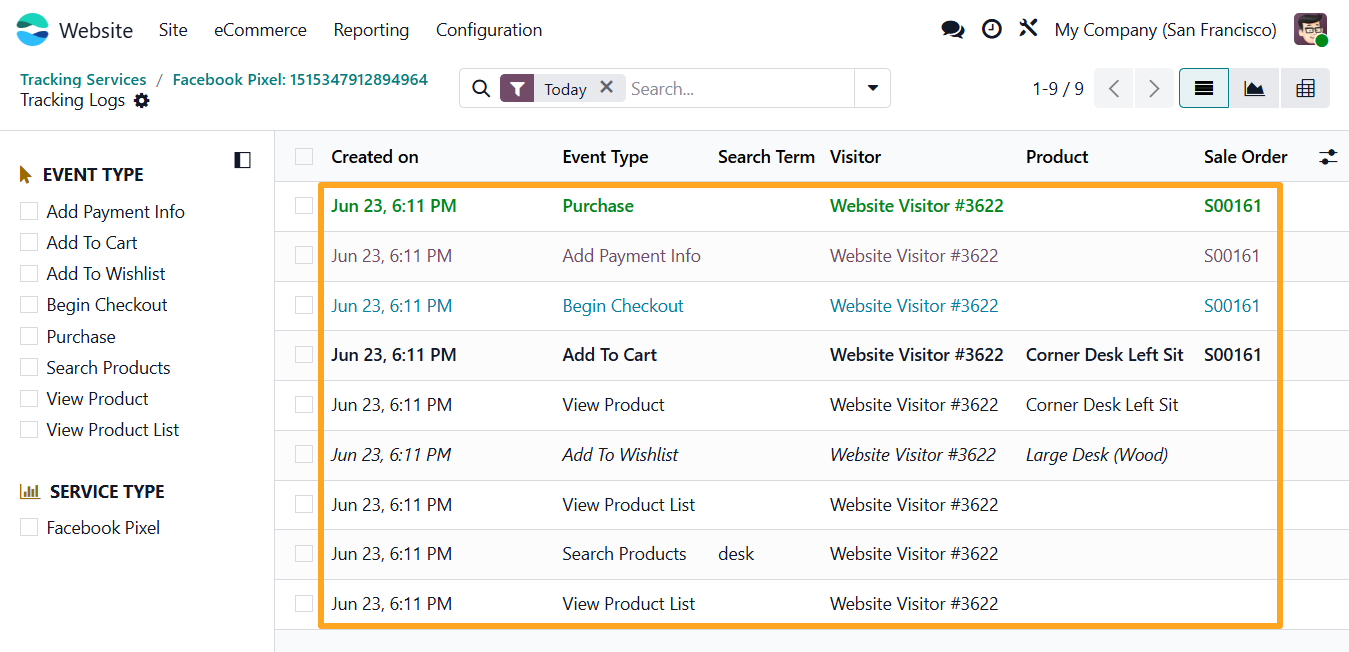Check View Product List event filter
Image resolution: width=1349 pixels, height=652 pixels.
tap(29, 430)
